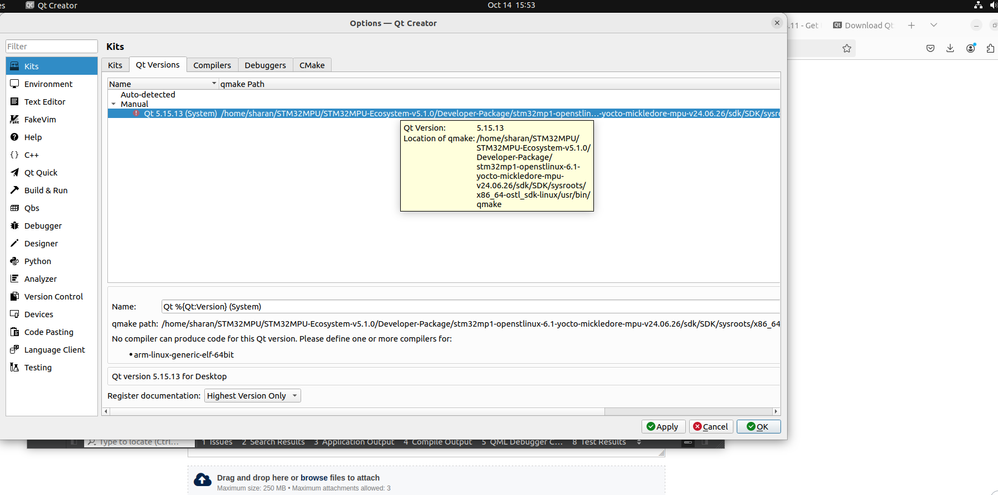Image resolution: width=998 pixels, height=495 pixels.
Task: Open Search Results output pane
Action: coord(273,442)
